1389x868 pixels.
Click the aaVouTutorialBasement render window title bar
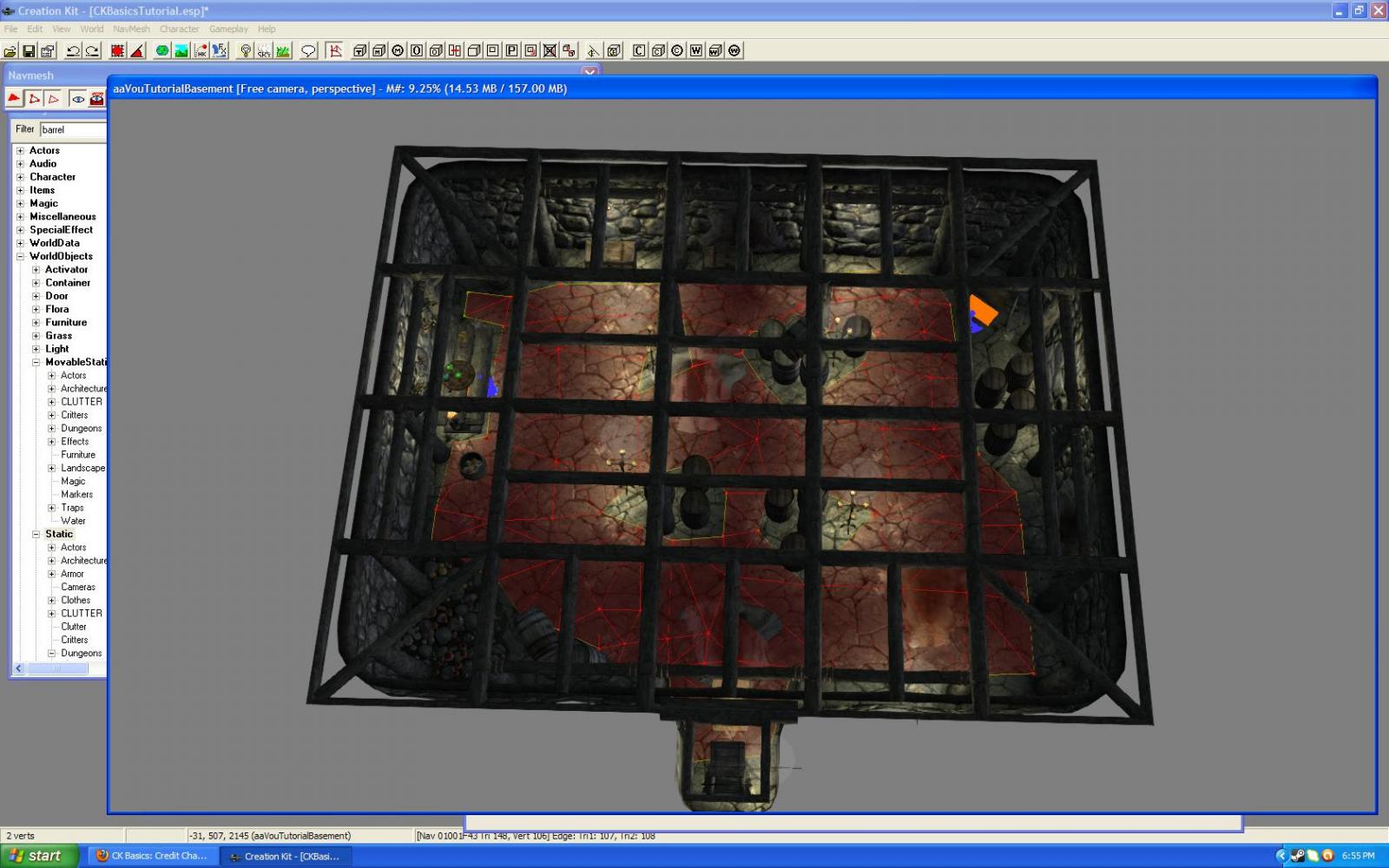pyautogui.click(x=742, y=89)
